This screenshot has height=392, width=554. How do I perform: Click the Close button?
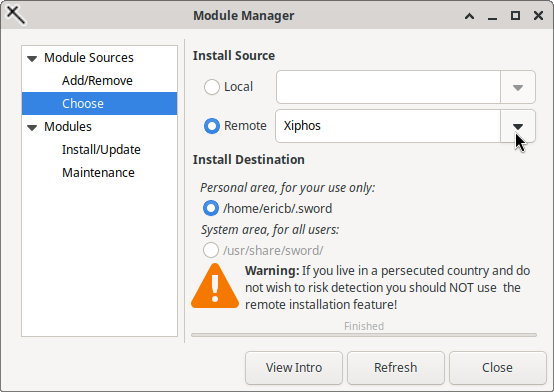[x=497, y=368]
